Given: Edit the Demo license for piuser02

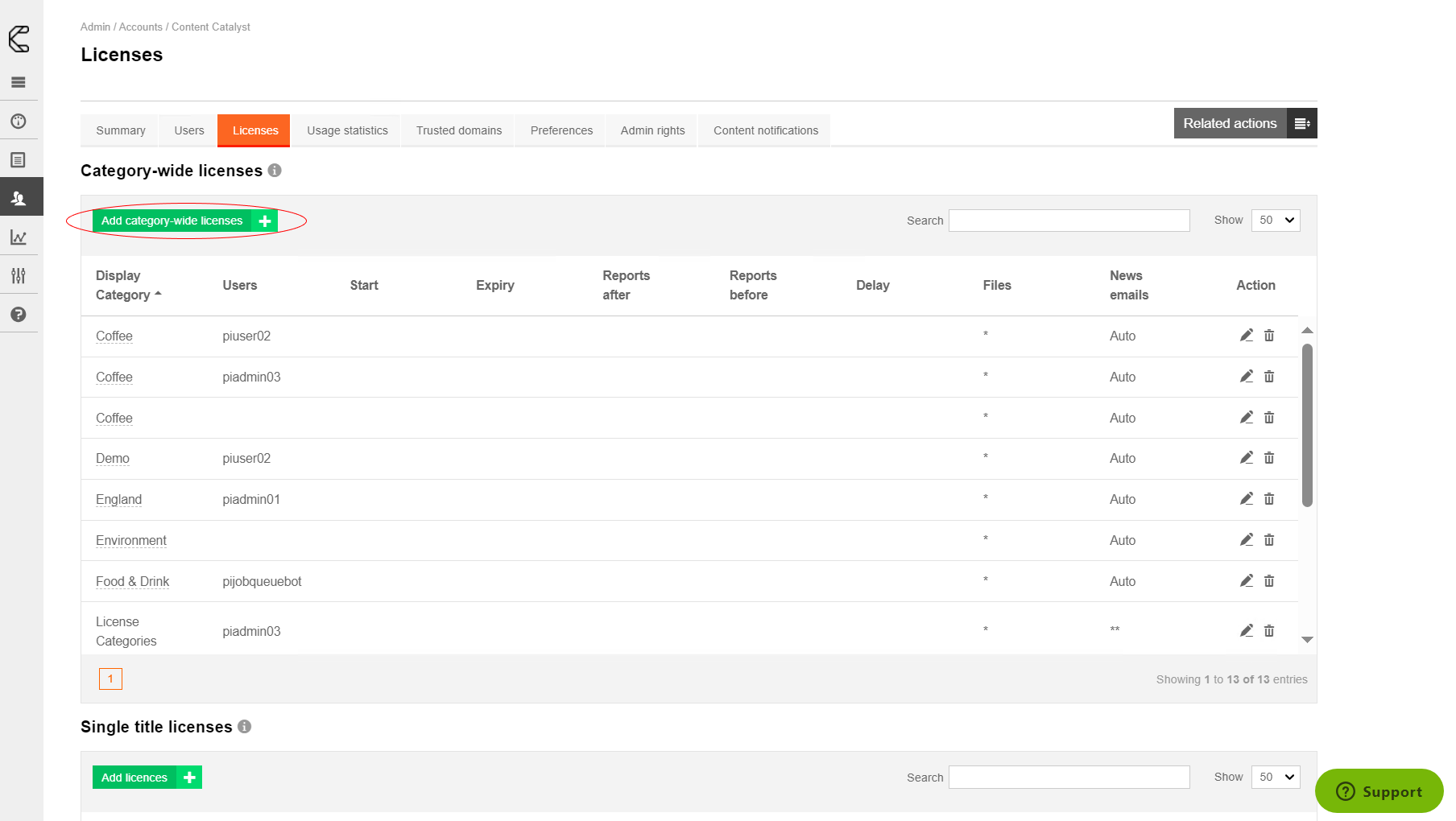Looking at the screenshot, I should pos(1246,458).
